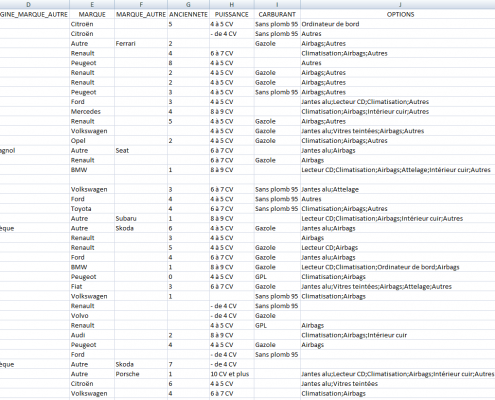Select the Ferrari cell in MARQUE_AUTRE
The image size is (495, 400).
pos(141,44)
